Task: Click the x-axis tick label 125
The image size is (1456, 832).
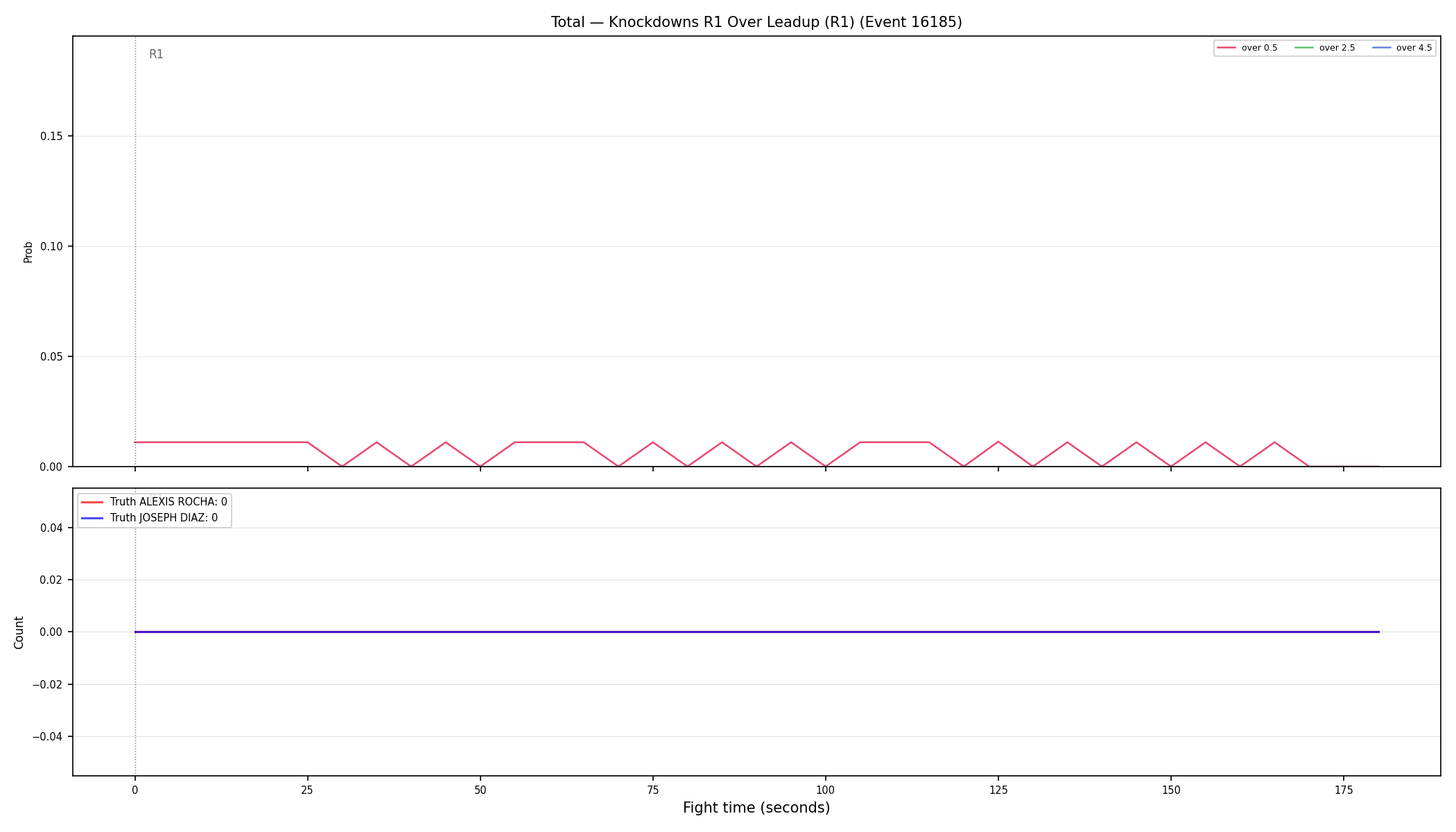Action: 998,790
